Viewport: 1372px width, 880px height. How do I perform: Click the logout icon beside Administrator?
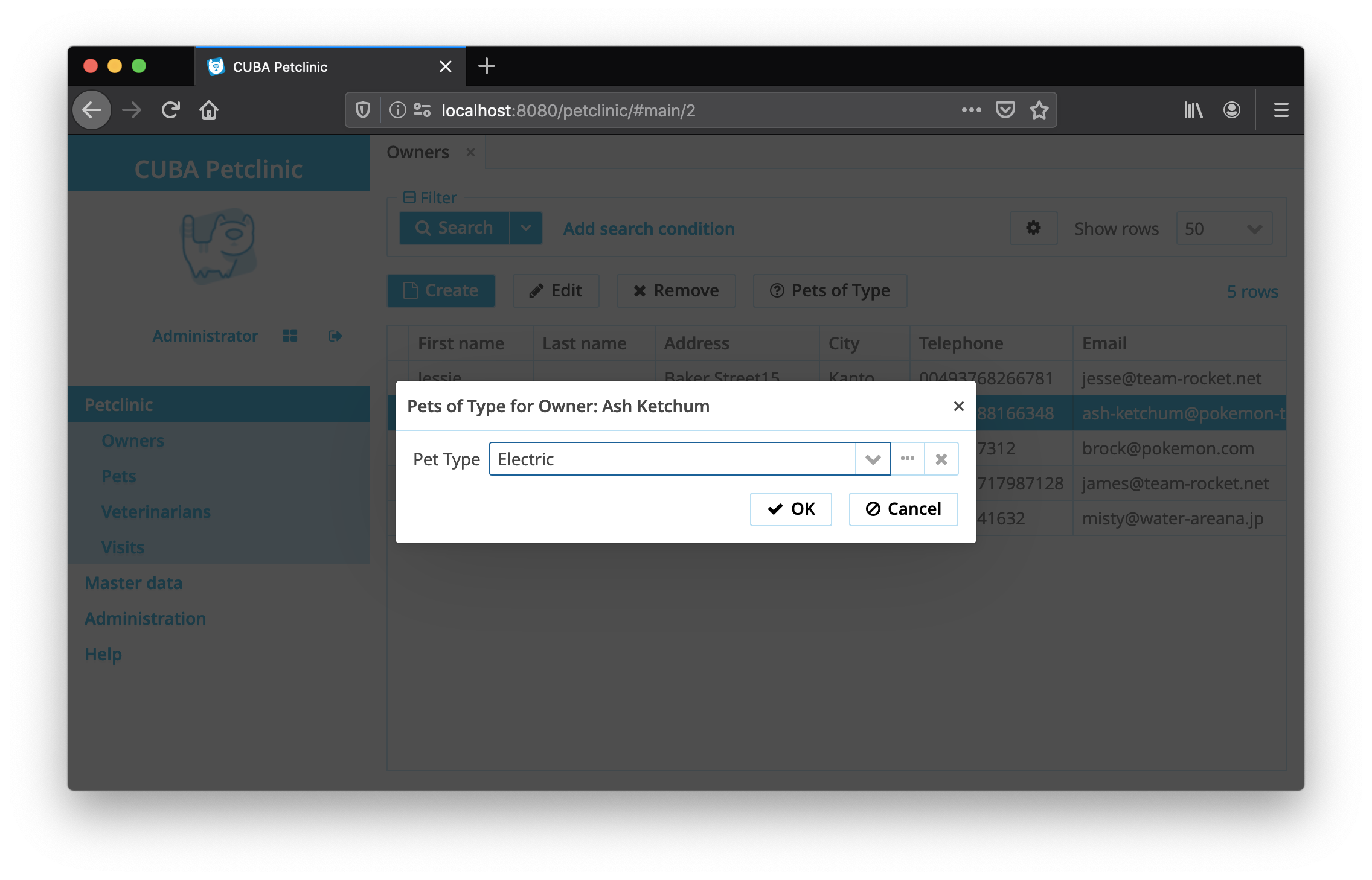click(335, 336)
